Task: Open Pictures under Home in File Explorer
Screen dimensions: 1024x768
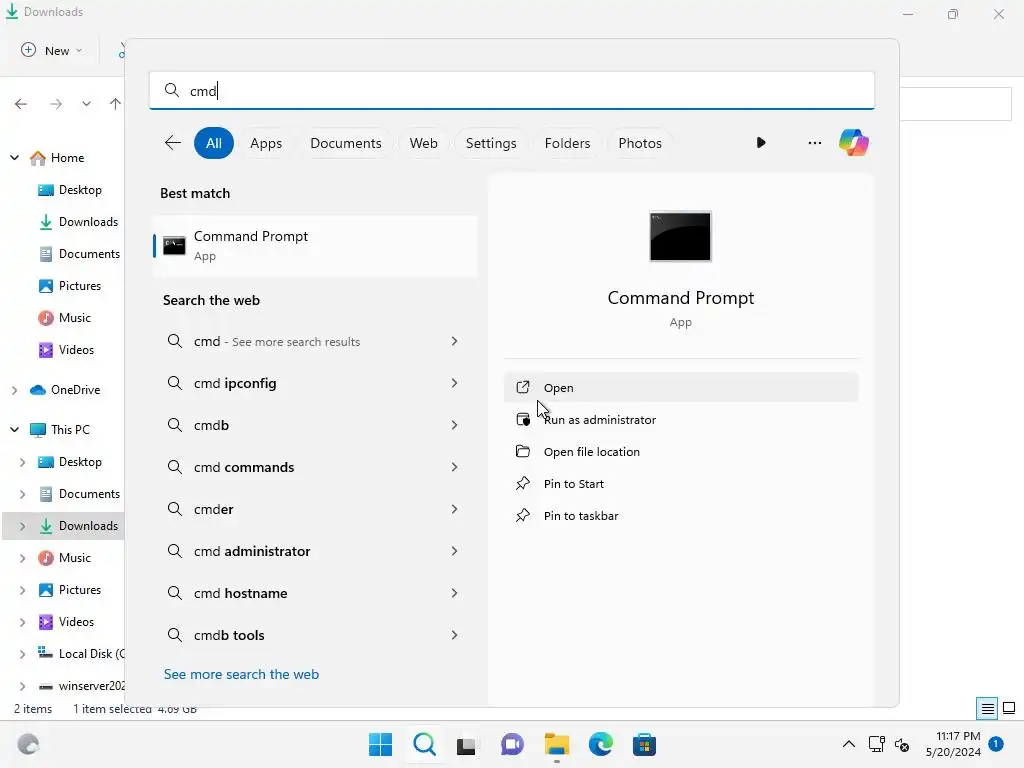Action: pyautogui.click(x=70, y=285)
